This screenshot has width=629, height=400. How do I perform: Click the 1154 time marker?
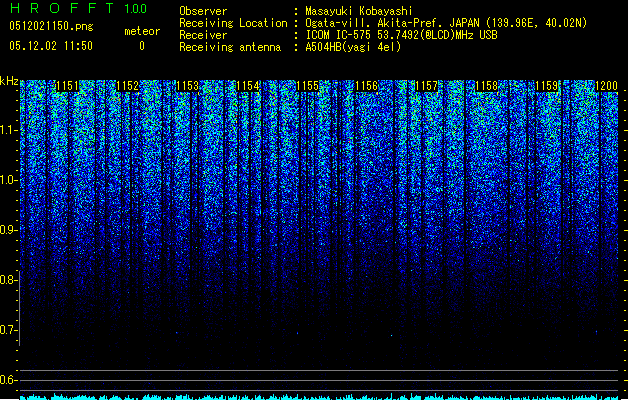[x=248, y=86]
